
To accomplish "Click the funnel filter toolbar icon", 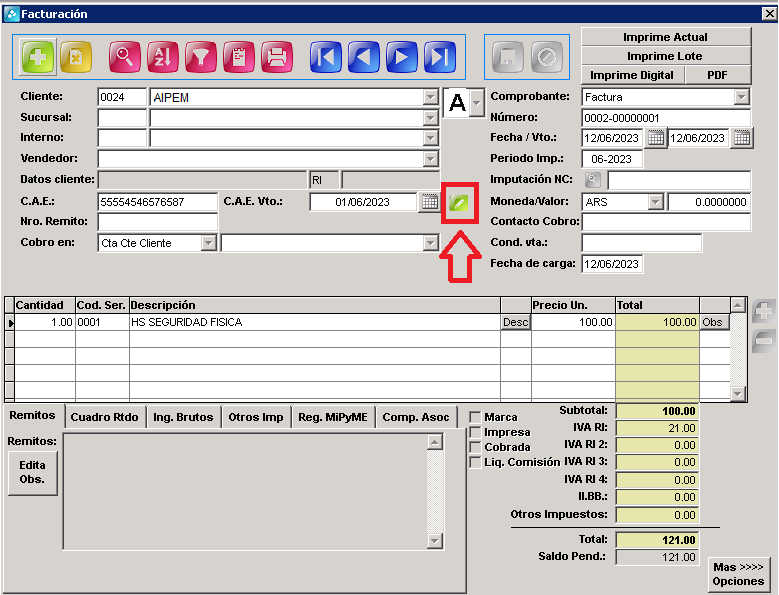I will (x=201, y=57).
